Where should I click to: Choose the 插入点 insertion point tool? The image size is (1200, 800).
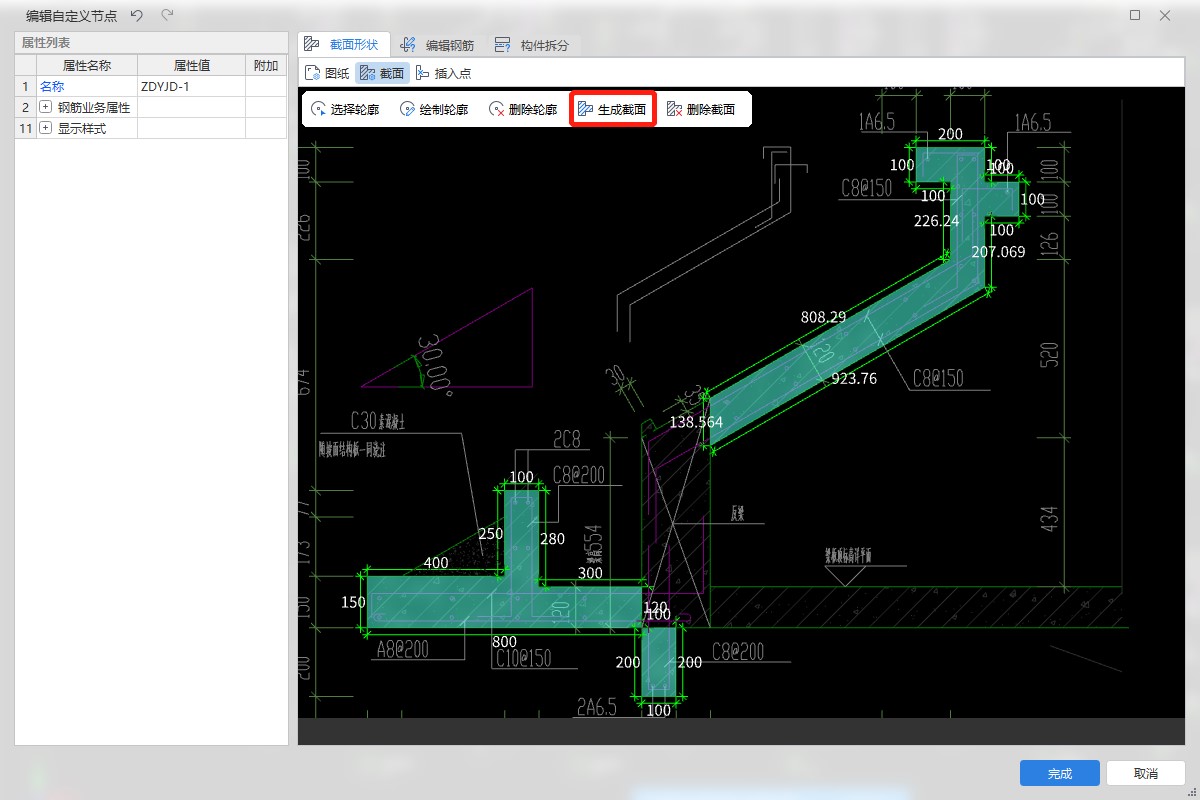443,73
